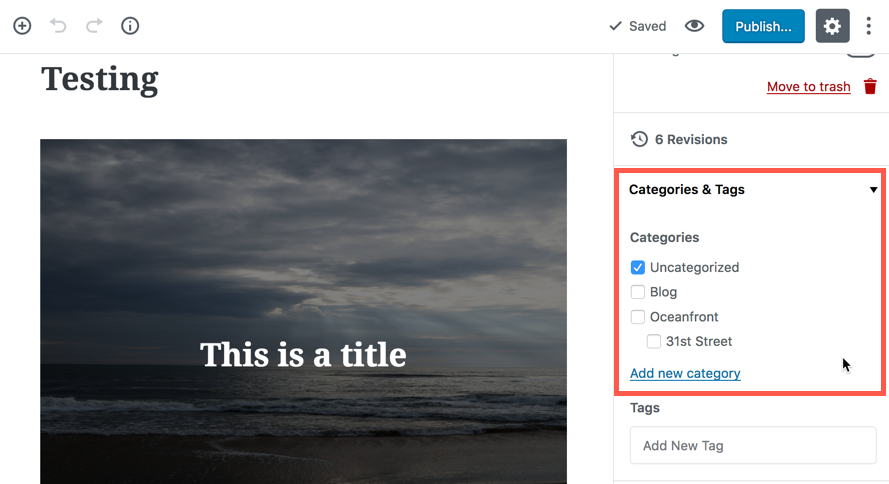Open the content structure info icon
This screenshot has height=484, width=889.
[x=130, y=26]
